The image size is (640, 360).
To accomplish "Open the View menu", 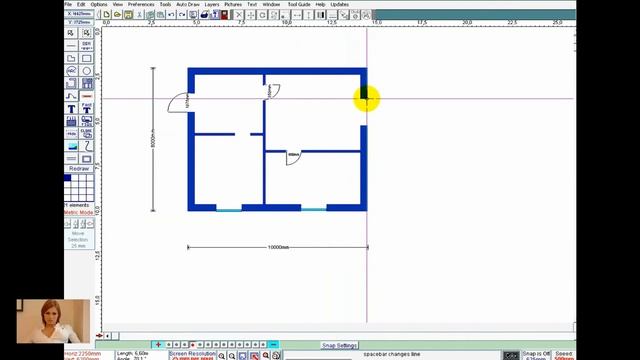I will coord(118,4).
